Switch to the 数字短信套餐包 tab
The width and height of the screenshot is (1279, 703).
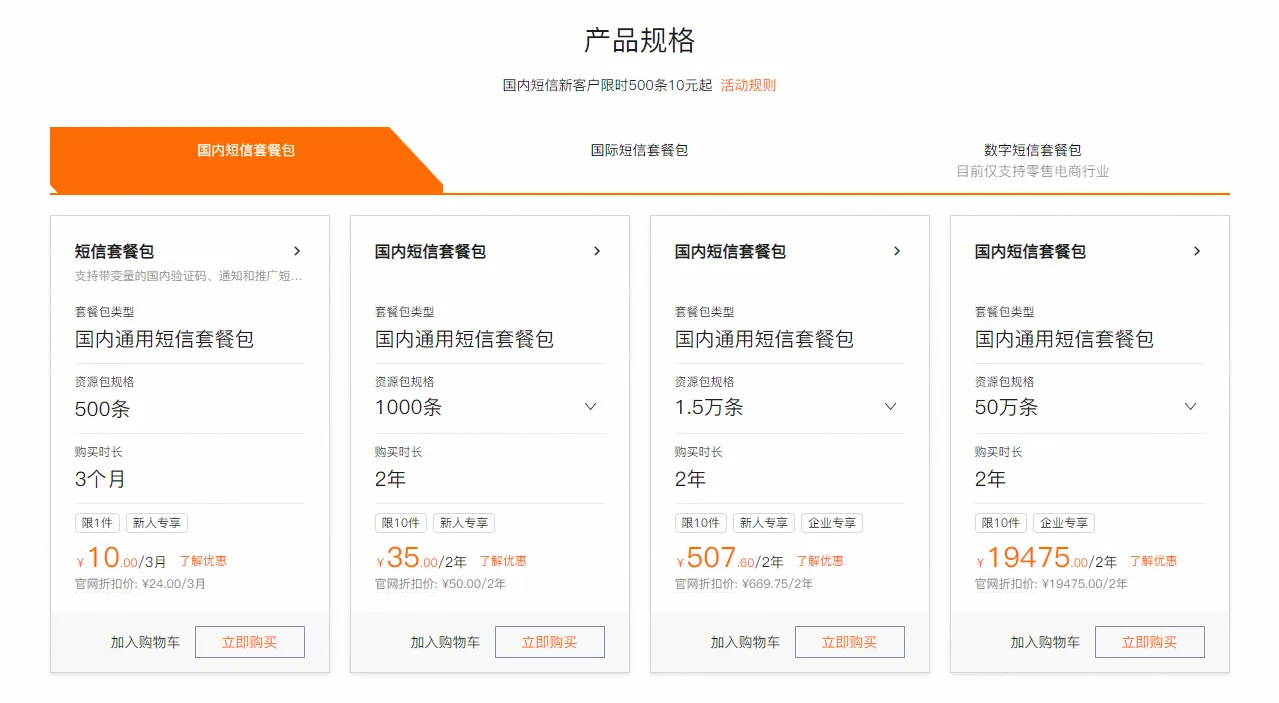1033,150
